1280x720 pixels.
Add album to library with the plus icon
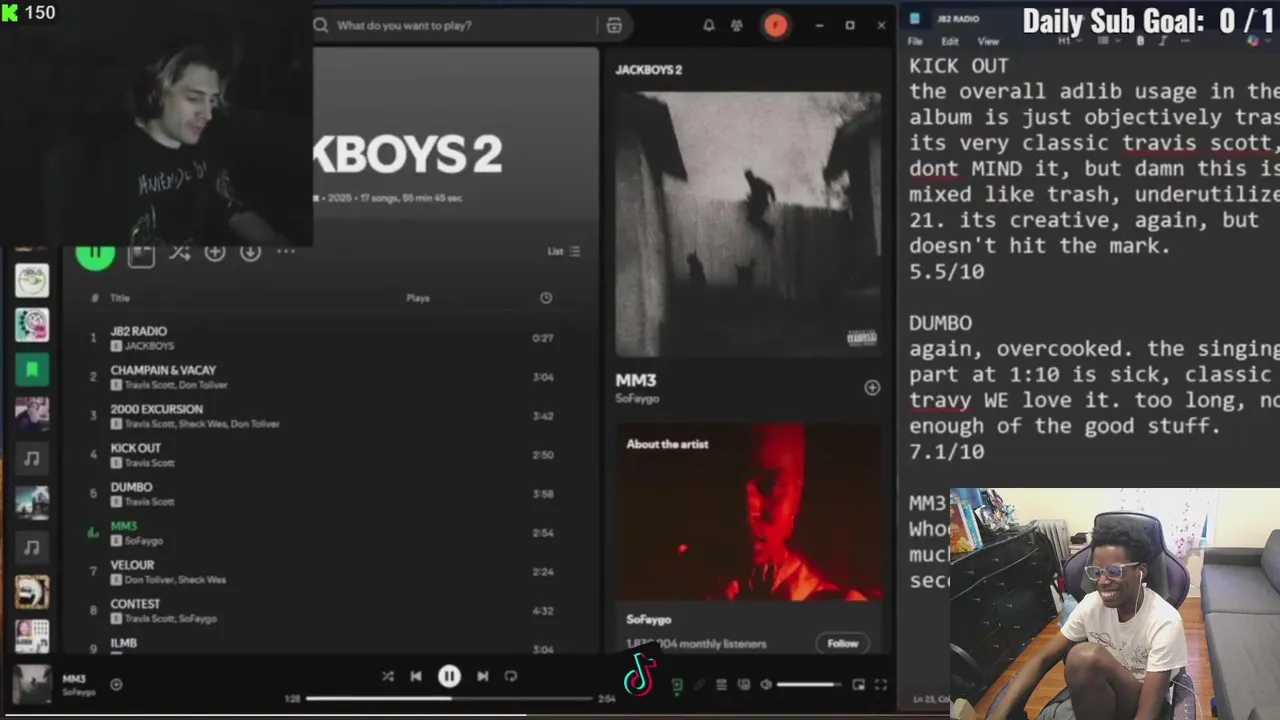point(214,252)
